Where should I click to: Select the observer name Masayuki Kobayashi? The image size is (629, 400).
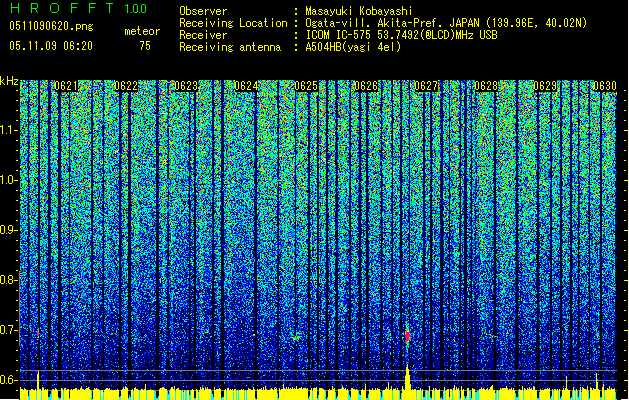359,12
